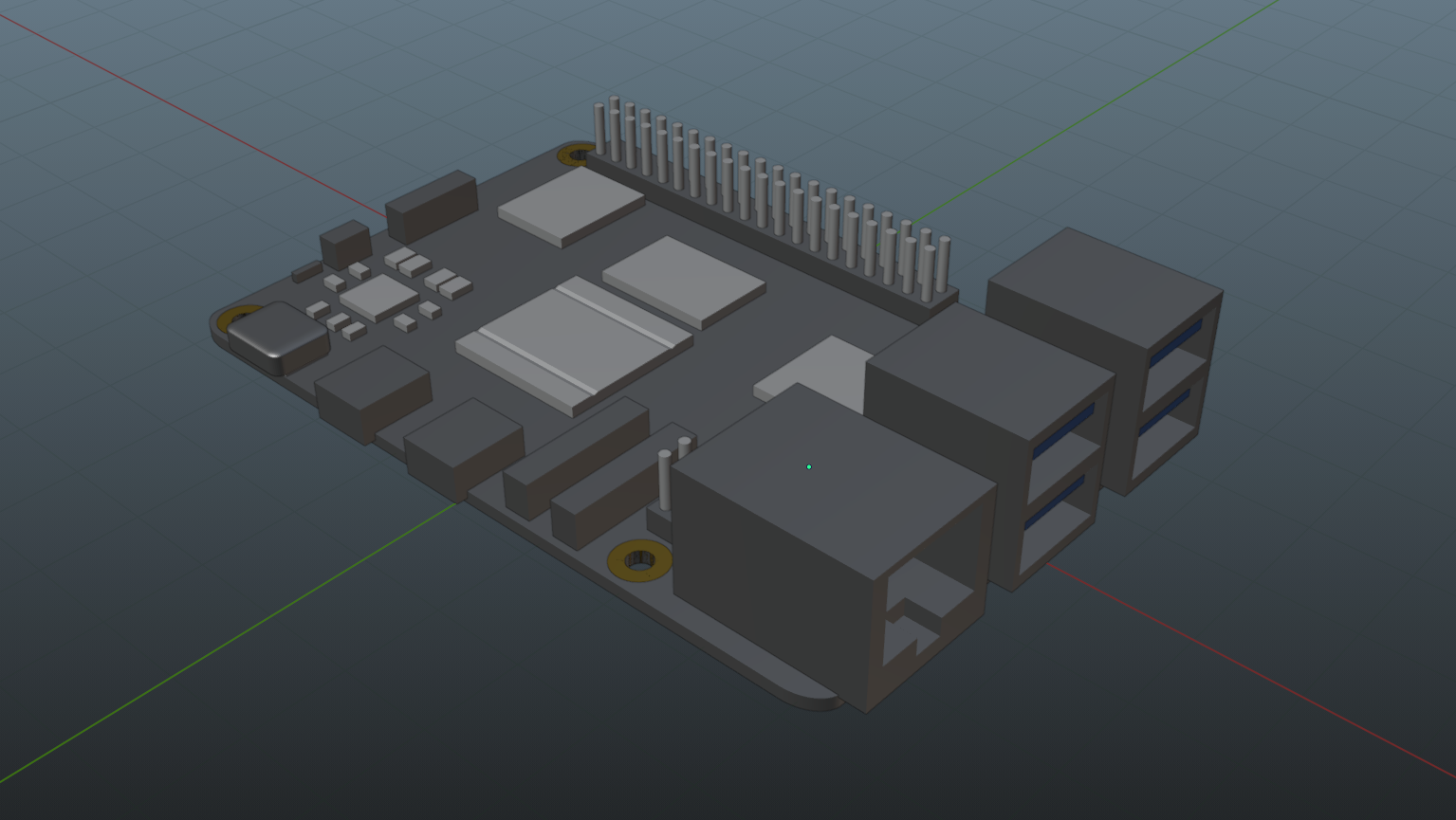This screenshot has height=820, width=1456.
Task: Pick the large ridged processor chip
Action: 575,345
